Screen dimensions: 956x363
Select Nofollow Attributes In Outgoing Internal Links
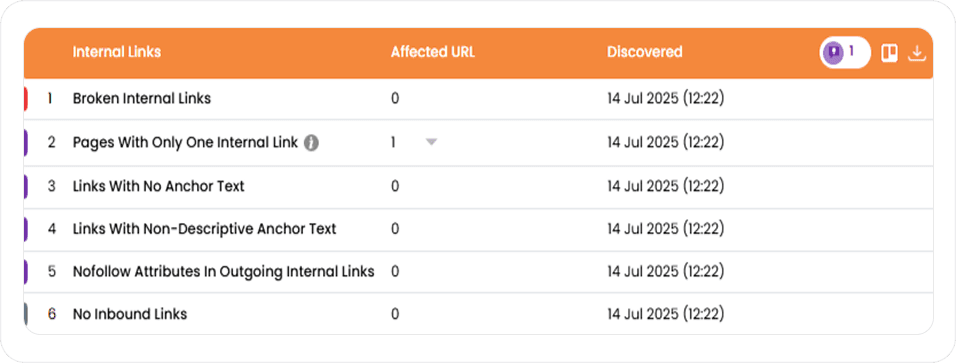coord(223,271)
